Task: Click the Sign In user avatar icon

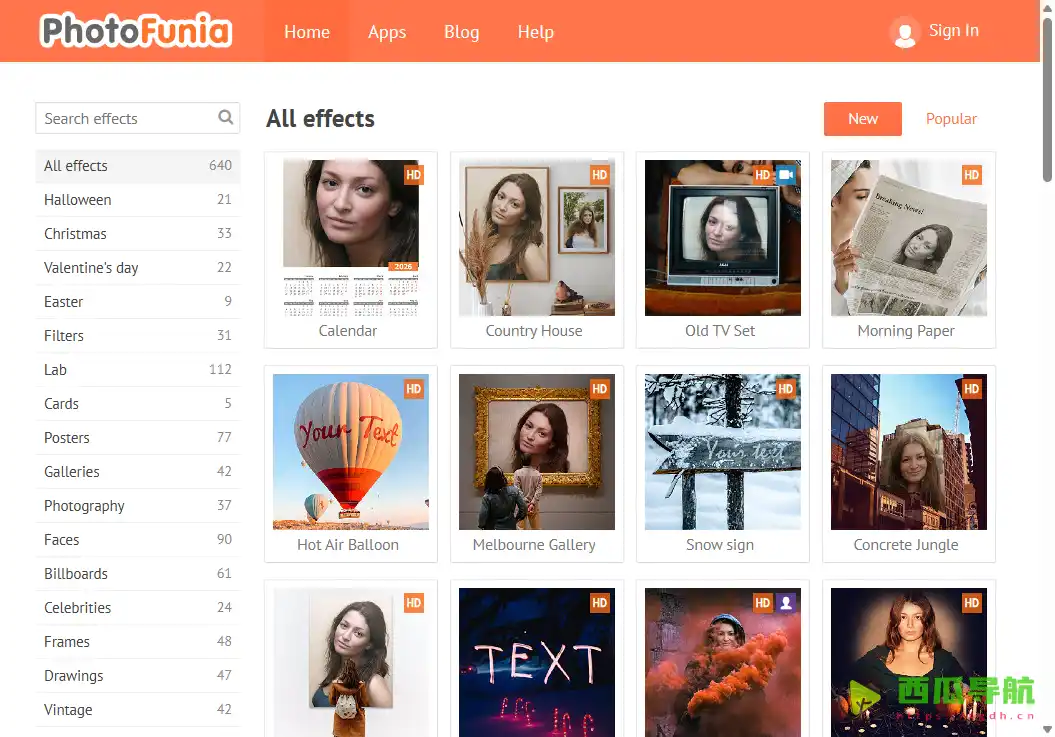Action: point(905,32)
